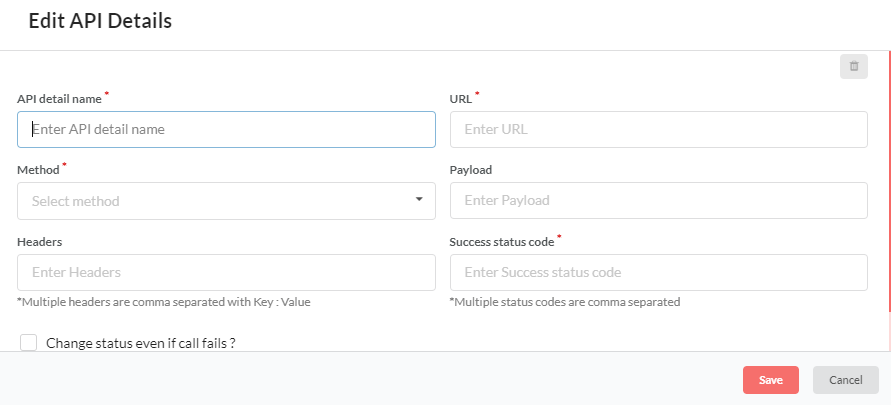Focus the Success status code field
891x405 pixels.
coord(659,273)
